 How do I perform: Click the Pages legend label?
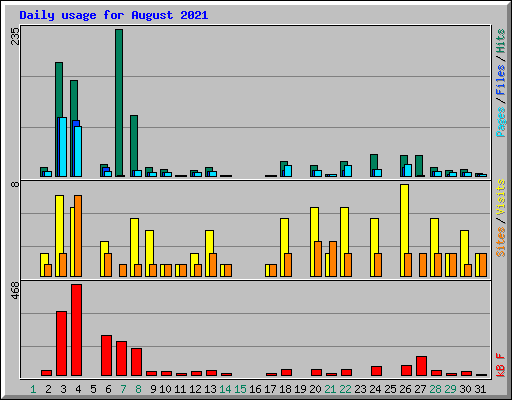click(x=500, y=122)
